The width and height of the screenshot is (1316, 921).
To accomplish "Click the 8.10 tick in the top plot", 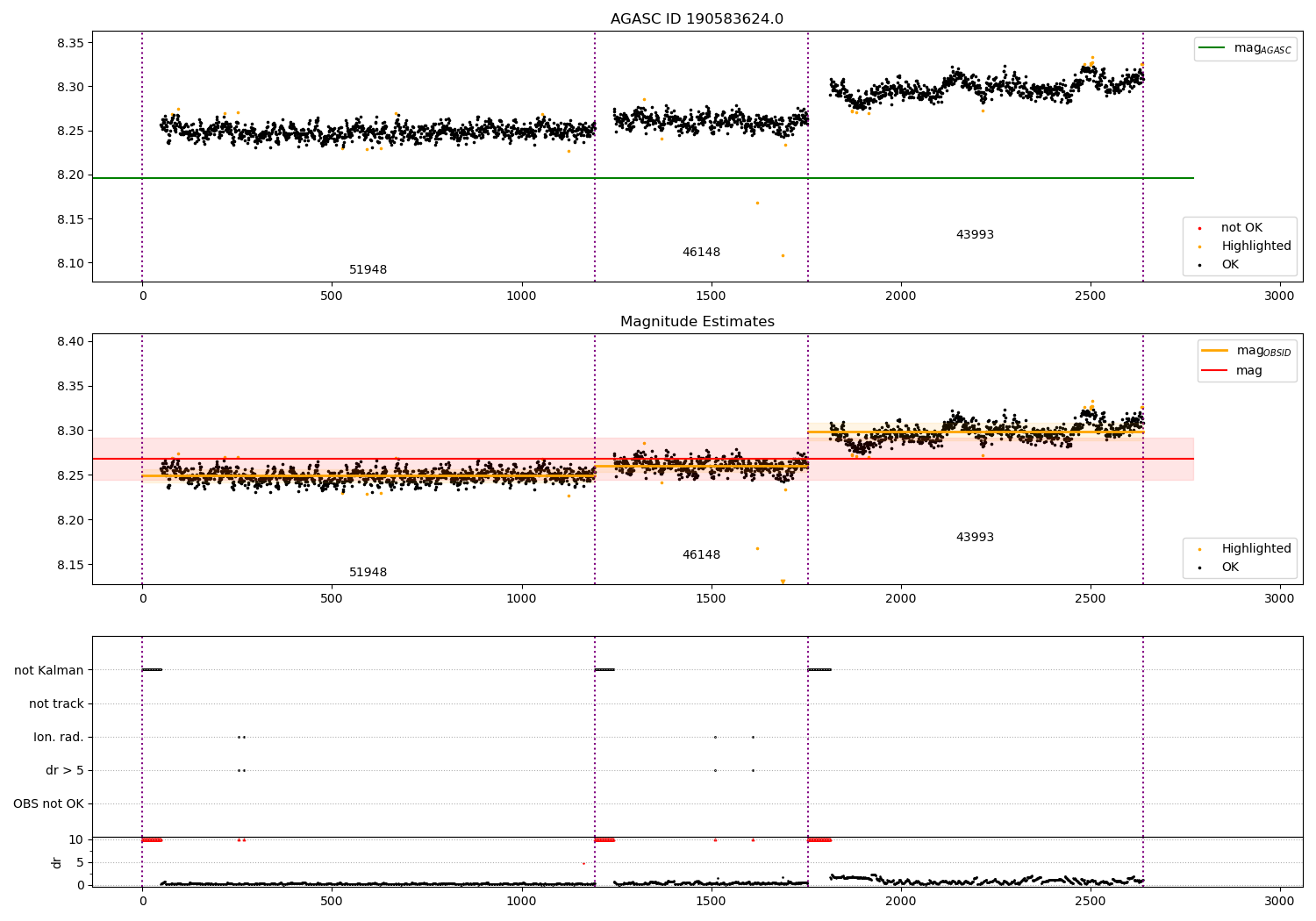I will (70, 263).
